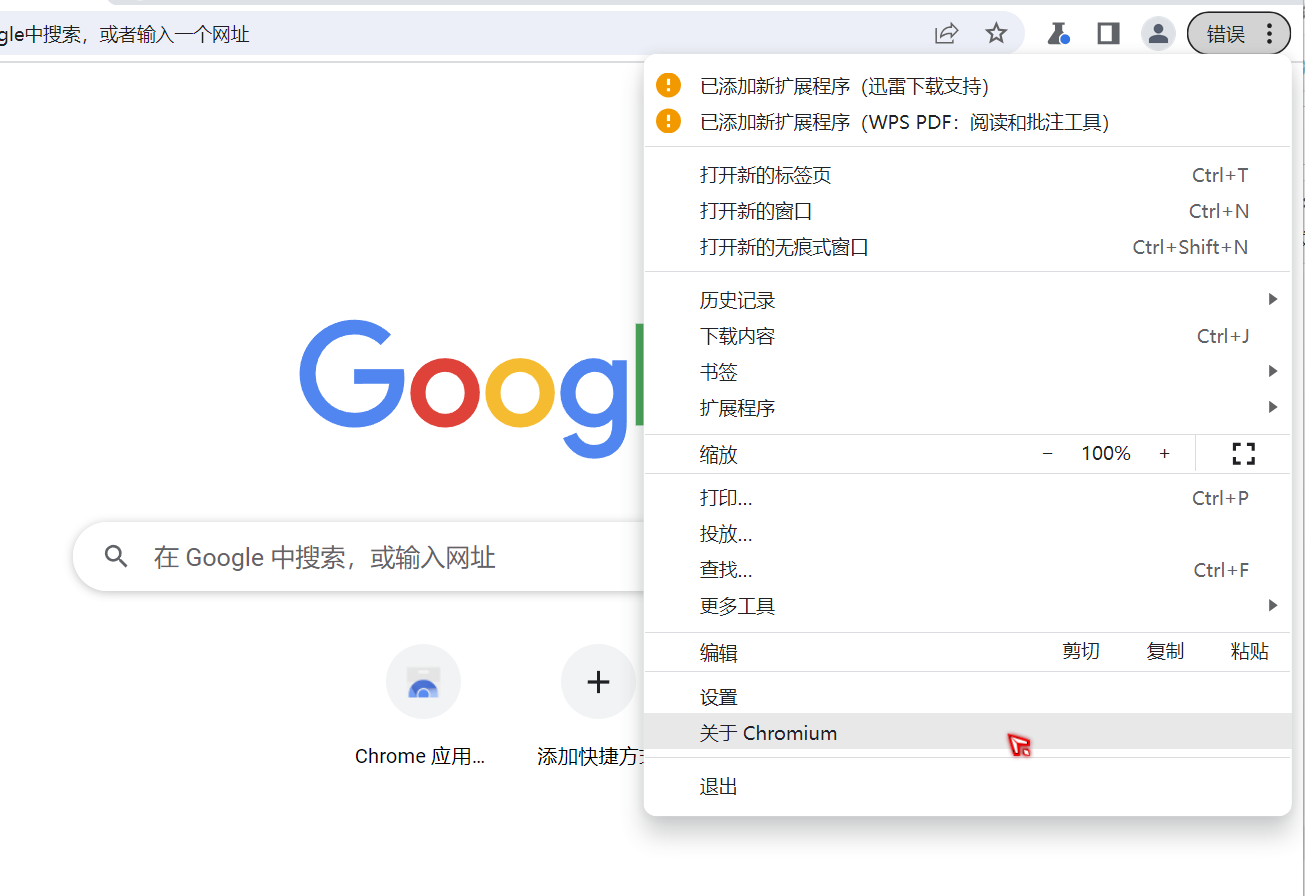Choose 打印... in the menu
Screen dimensions: 1305x896
pos(968,499)
